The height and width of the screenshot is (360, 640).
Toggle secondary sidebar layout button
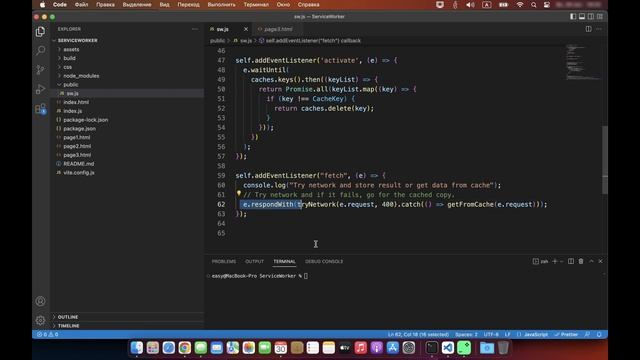pyautogui.click(x=591, y=17)
